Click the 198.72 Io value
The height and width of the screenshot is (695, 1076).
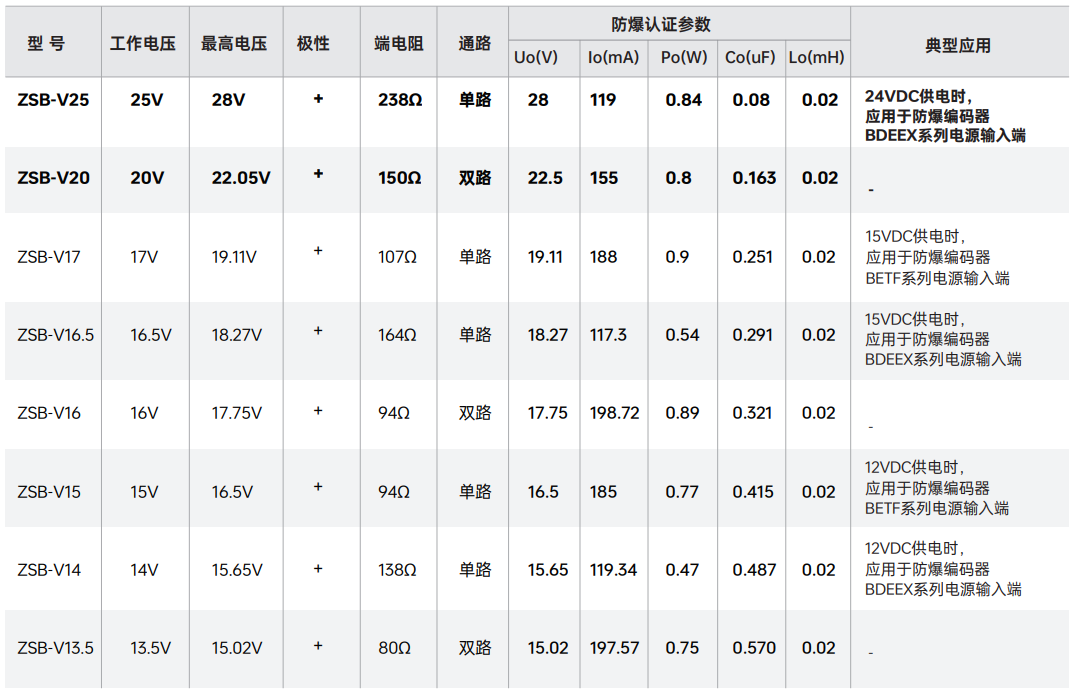(614, 413)
